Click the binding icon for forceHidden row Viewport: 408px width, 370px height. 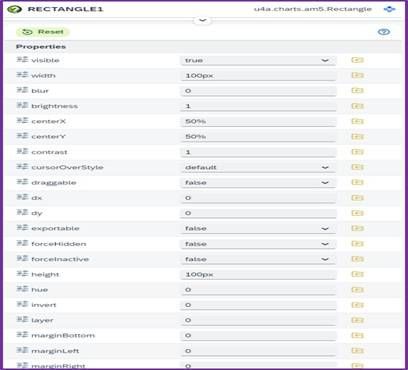tap(357, 244)
